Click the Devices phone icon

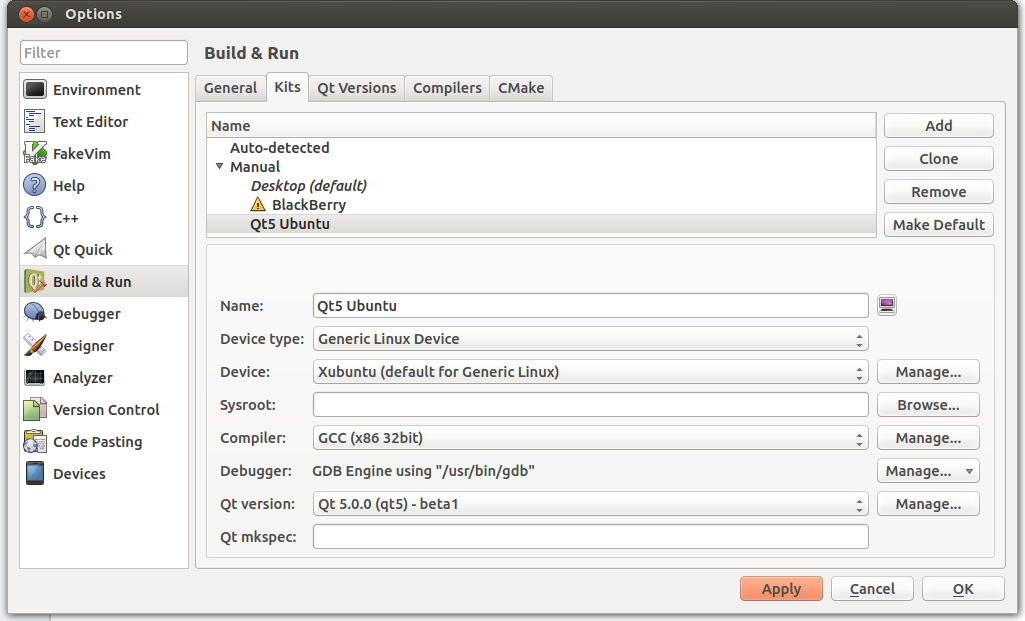click(35, 473)
